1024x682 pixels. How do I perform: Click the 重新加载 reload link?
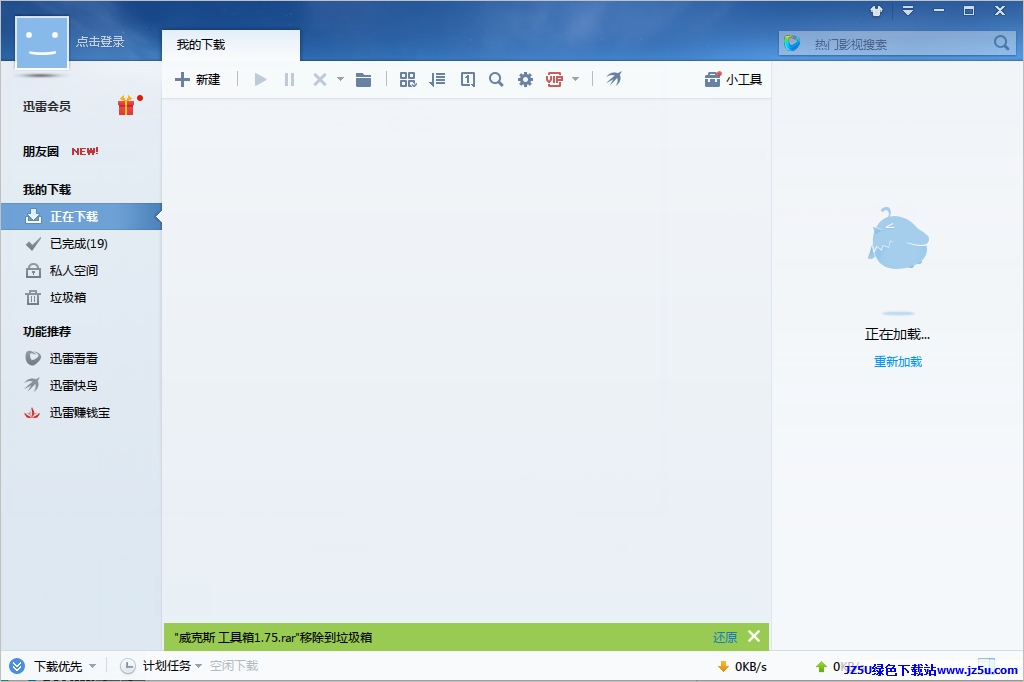click(898, 362)
